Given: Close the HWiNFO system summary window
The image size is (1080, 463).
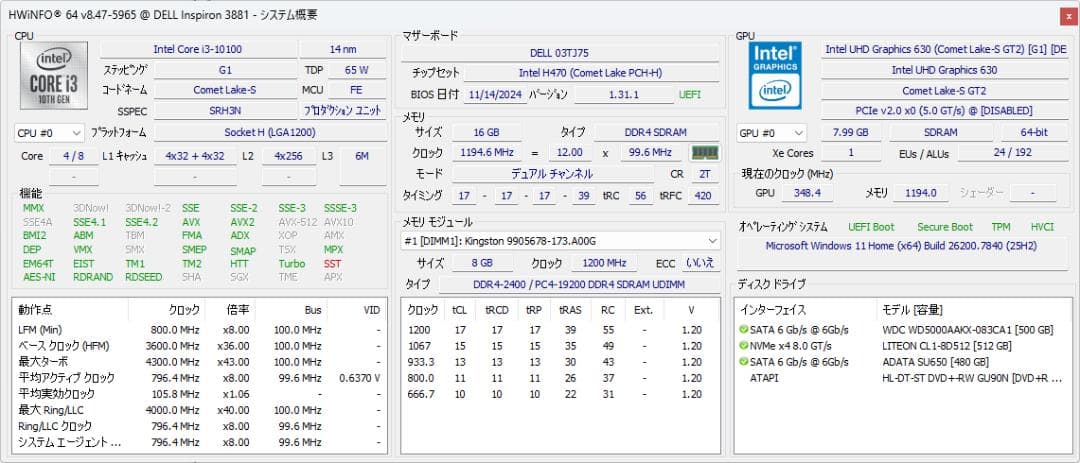Looking at the screenshot, I should [1070, 17].
